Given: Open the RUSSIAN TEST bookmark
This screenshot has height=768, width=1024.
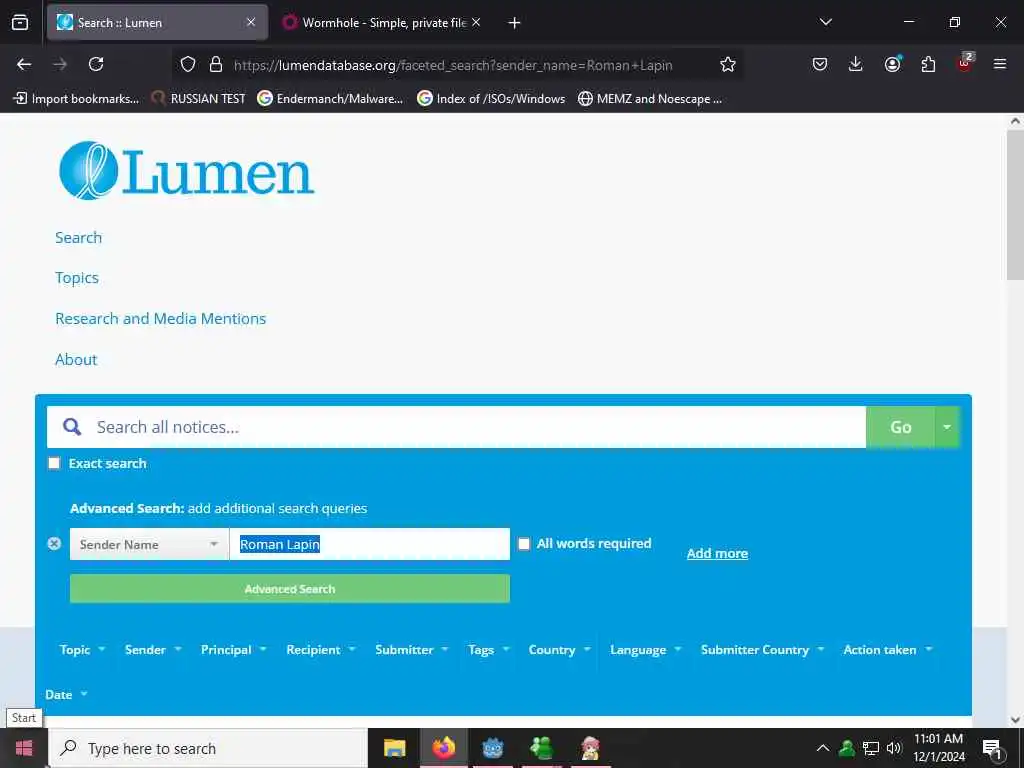Looking at the screenshot, I should tap(199, 99).
